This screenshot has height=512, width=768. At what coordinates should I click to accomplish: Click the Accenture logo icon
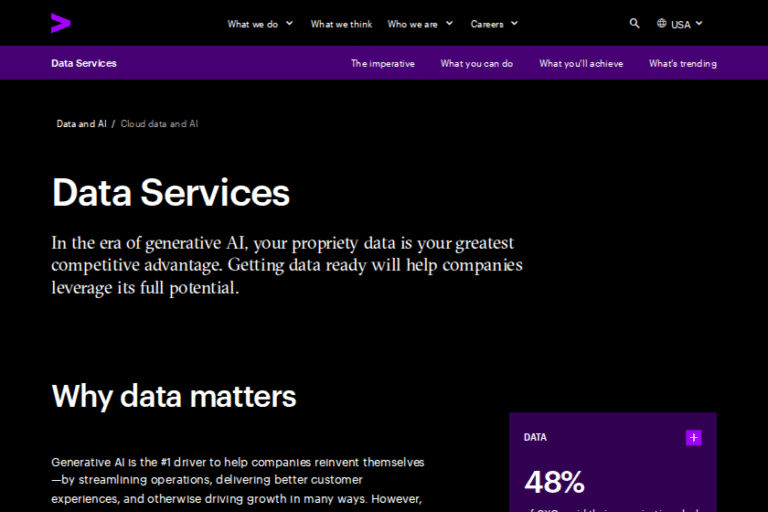[x=61, y=23]
